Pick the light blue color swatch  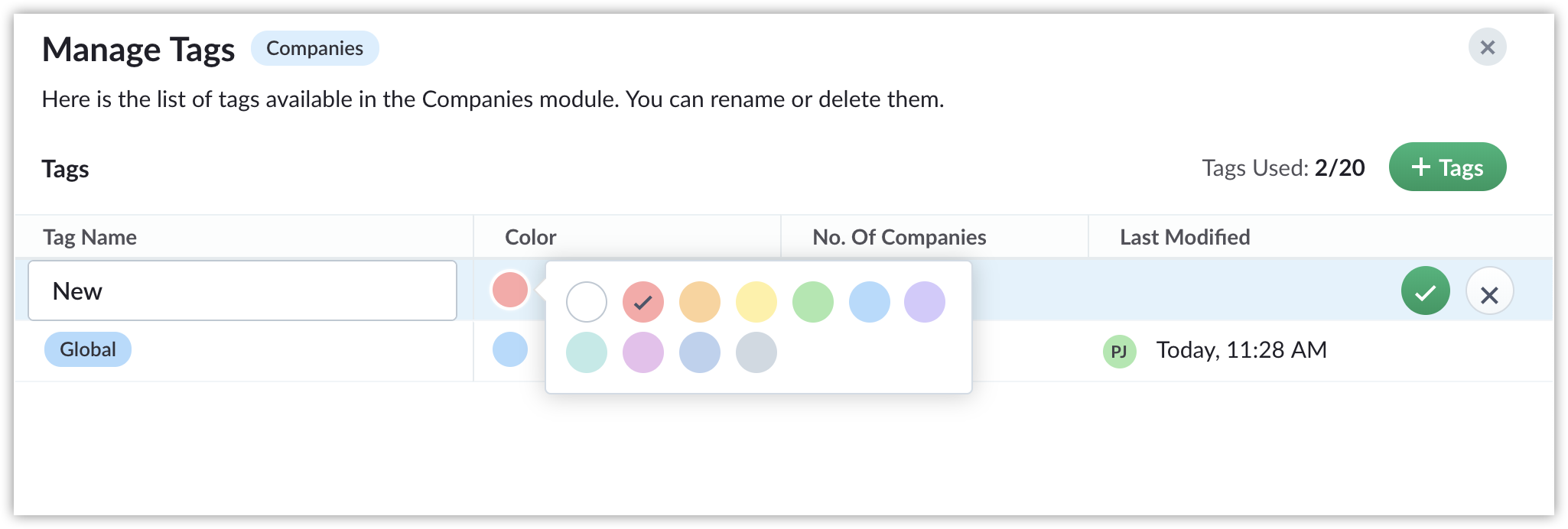[870, 302]
